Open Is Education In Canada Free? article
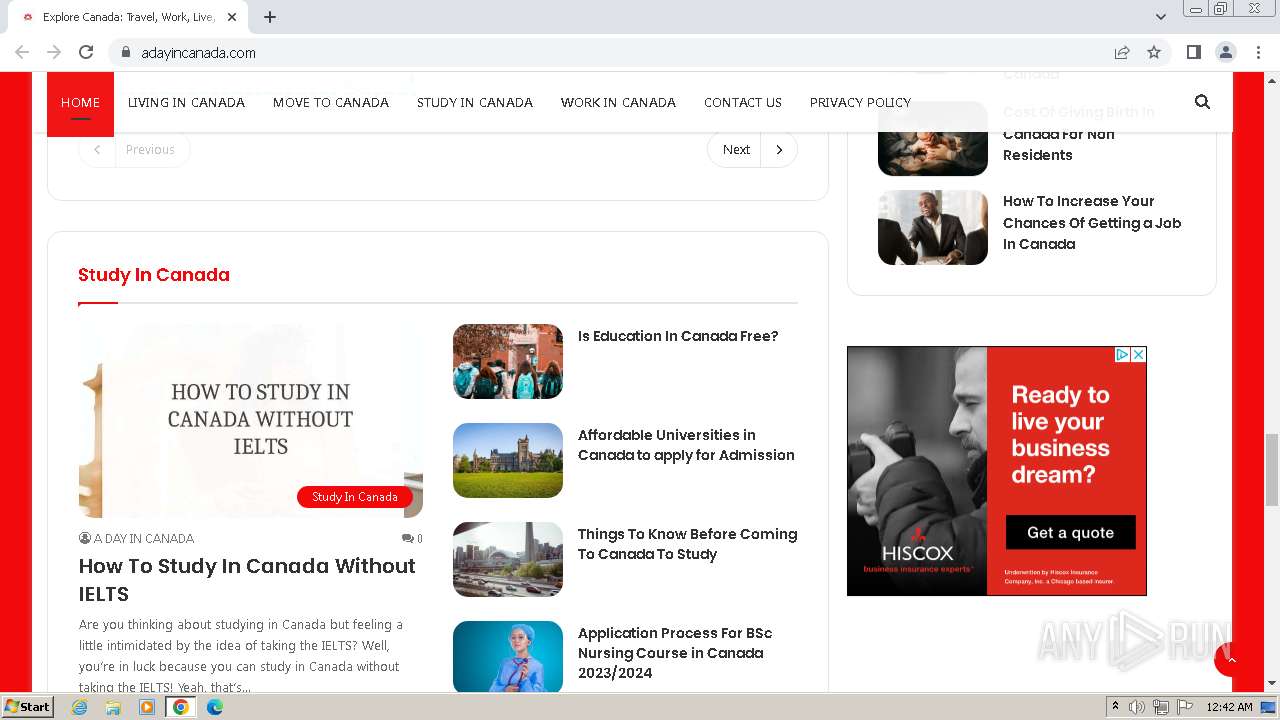This screenshot has width=1280, height=720. coord(678,336)
